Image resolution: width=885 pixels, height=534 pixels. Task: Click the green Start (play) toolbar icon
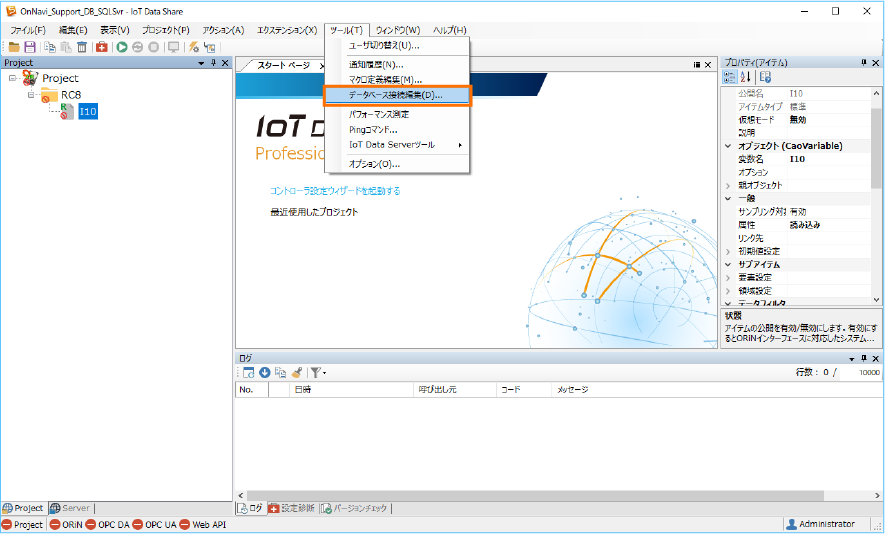(121, 47)
